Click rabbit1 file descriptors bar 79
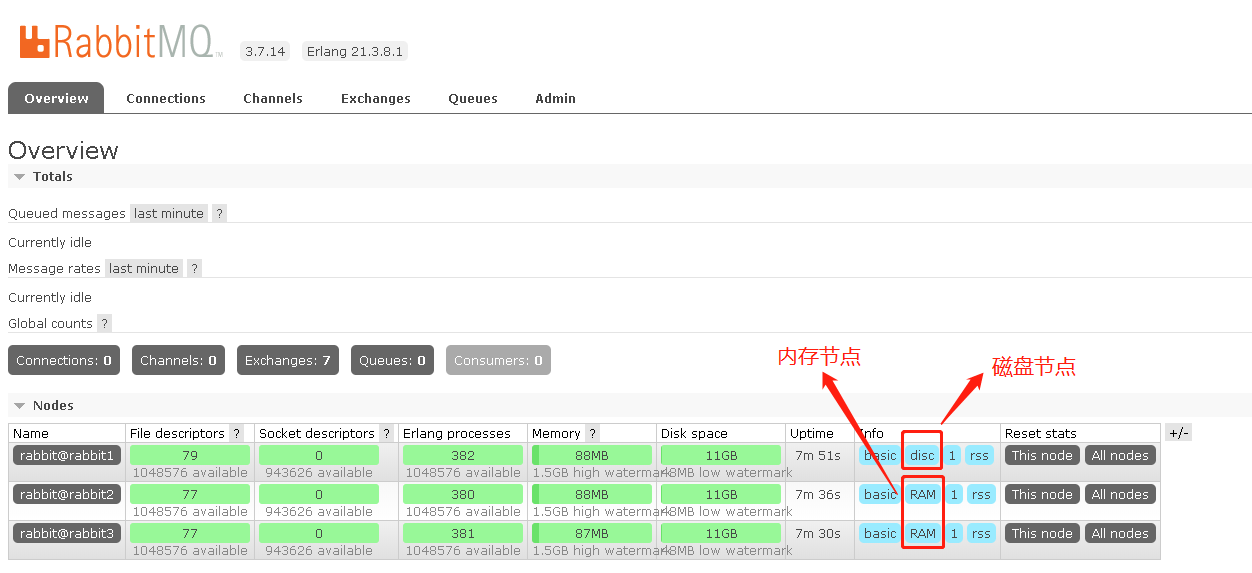 click(x=190, y=455)
